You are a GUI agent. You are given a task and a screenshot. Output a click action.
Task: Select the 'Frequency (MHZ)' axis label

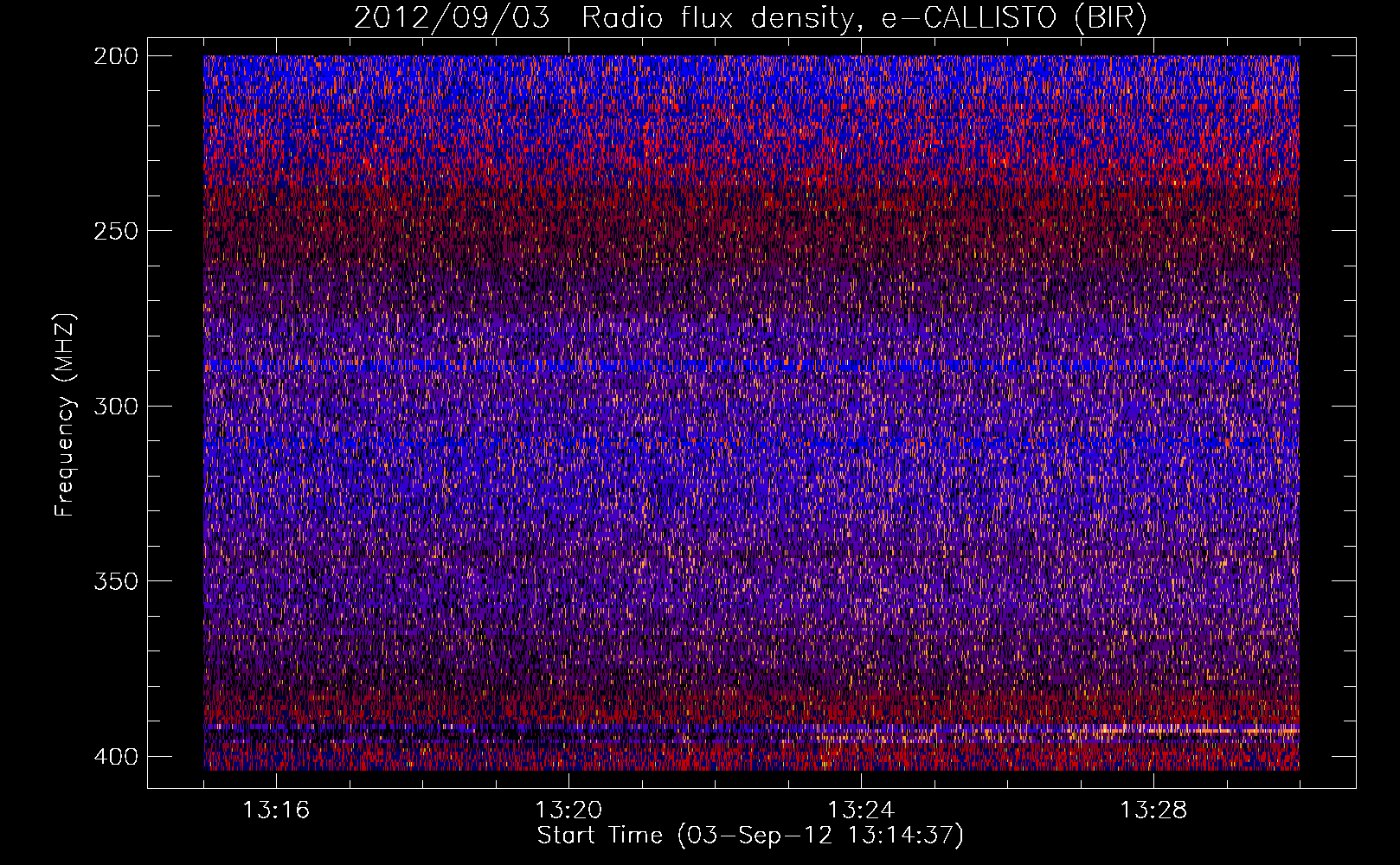tap(65, 414)
